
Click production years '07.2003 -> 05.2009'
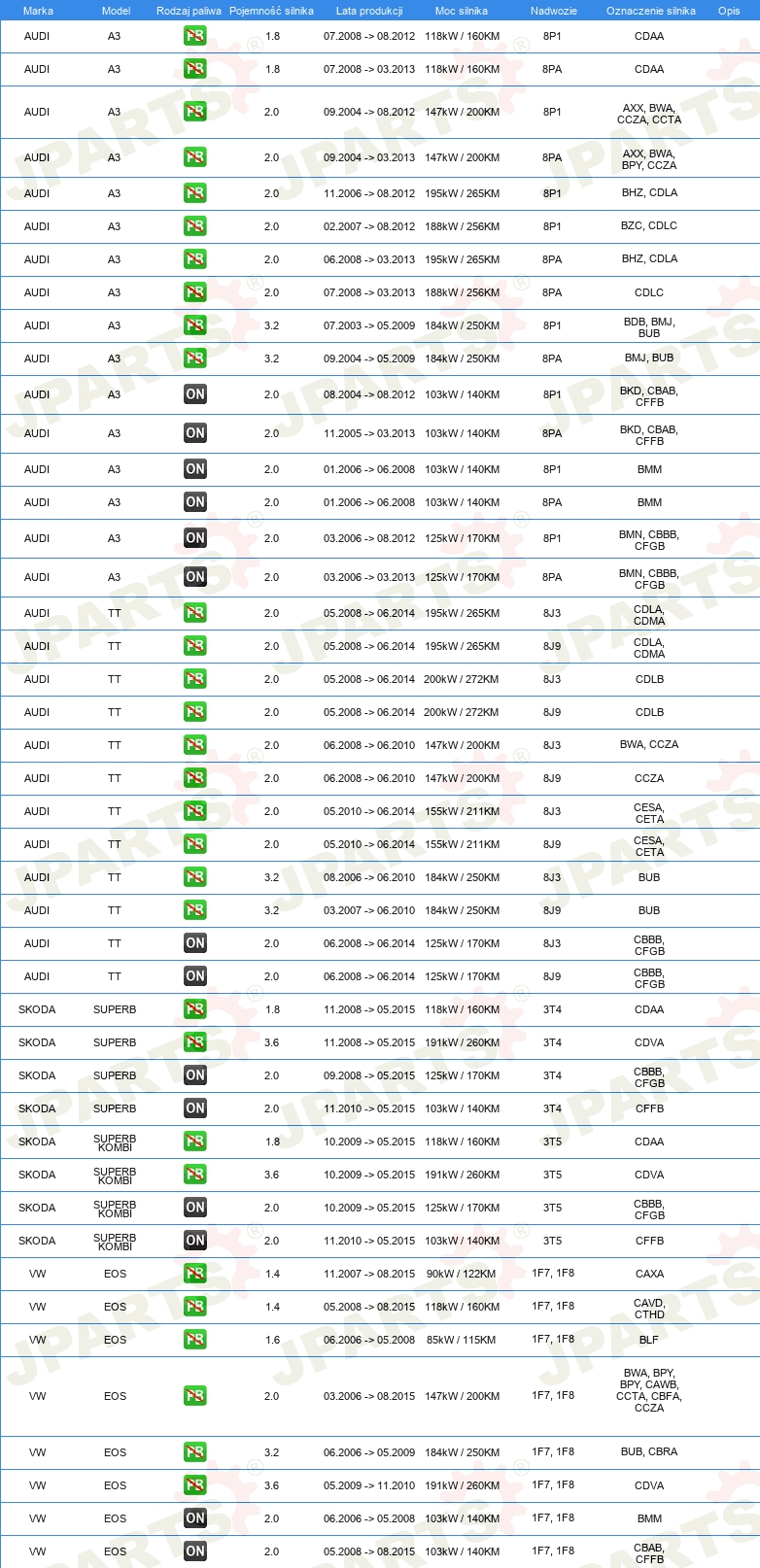(x=369, y=325)
